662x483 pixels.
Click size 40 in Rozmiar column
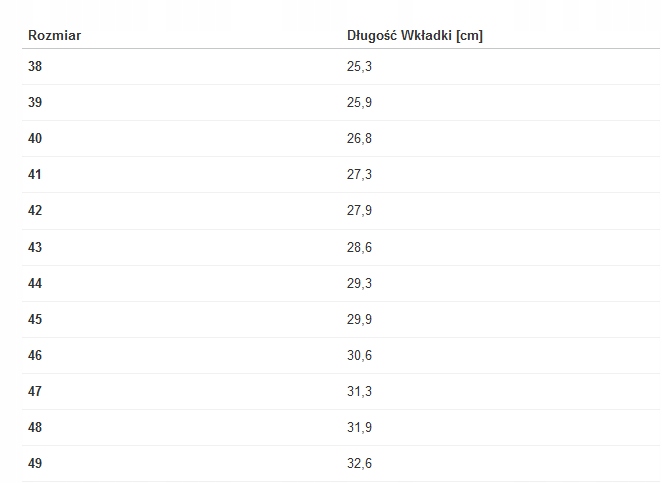36,139
